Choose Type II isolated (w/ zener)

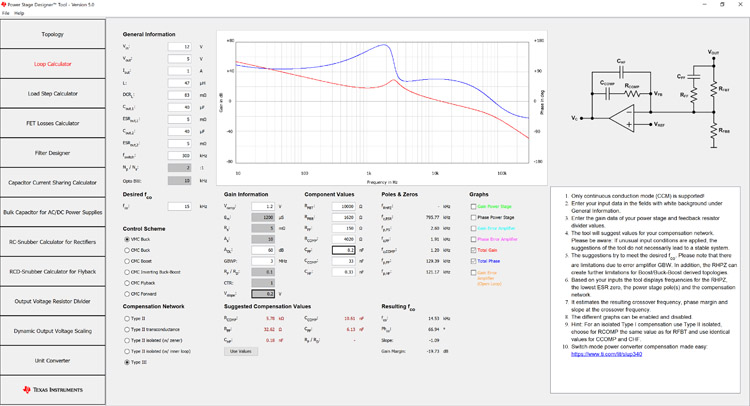pos(127,340)
